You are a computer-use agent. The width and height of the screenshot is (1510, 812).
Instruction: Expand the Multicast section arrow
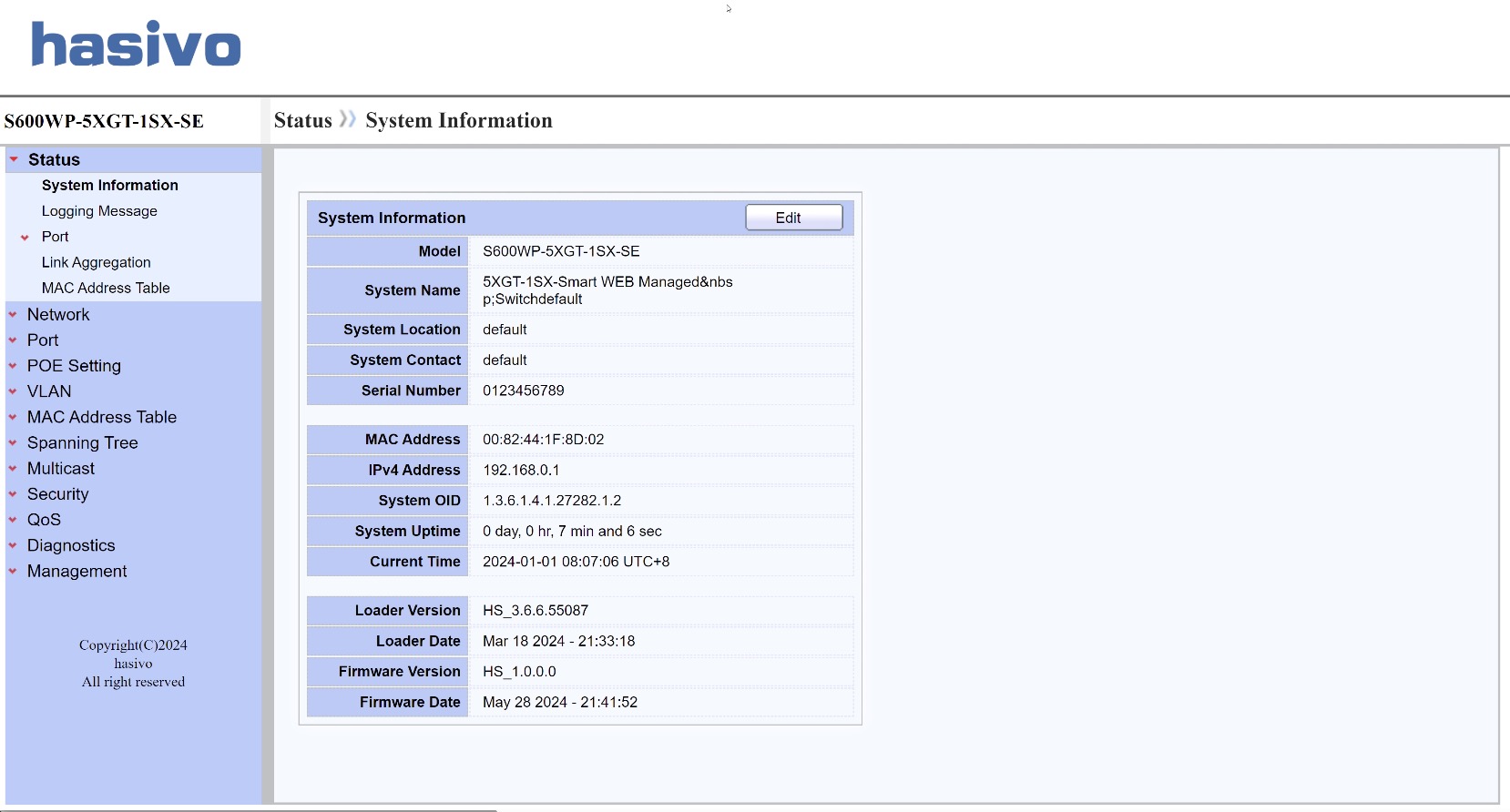tap(13, 469)
